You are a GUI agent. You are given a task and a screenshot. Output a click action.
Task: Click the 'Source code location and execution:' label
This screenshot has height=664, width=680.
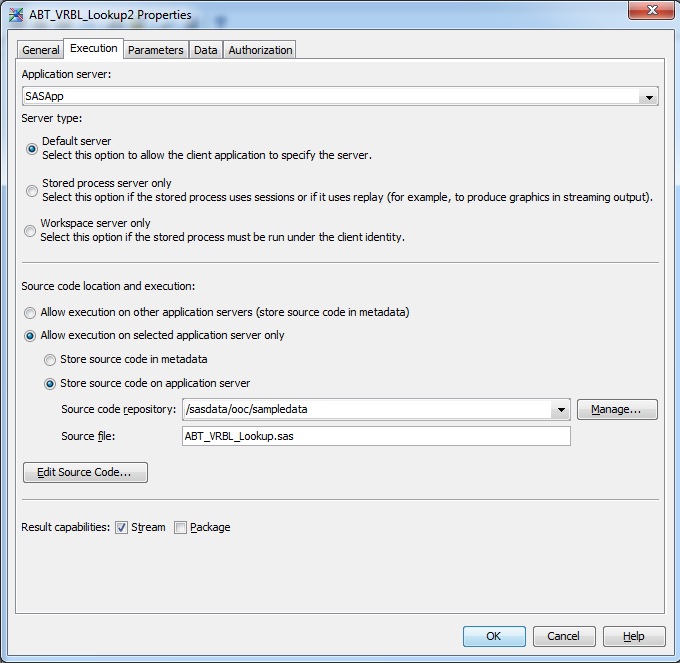(108, 286)
